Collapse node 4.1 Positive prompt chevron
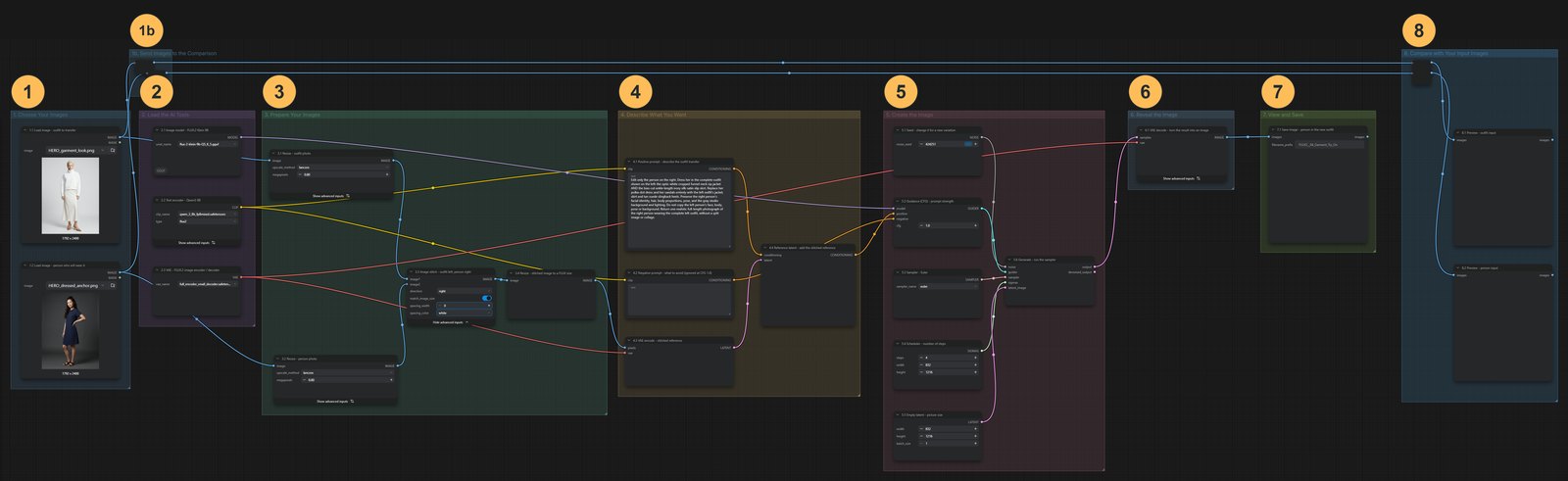 click(x=629, y=162)
